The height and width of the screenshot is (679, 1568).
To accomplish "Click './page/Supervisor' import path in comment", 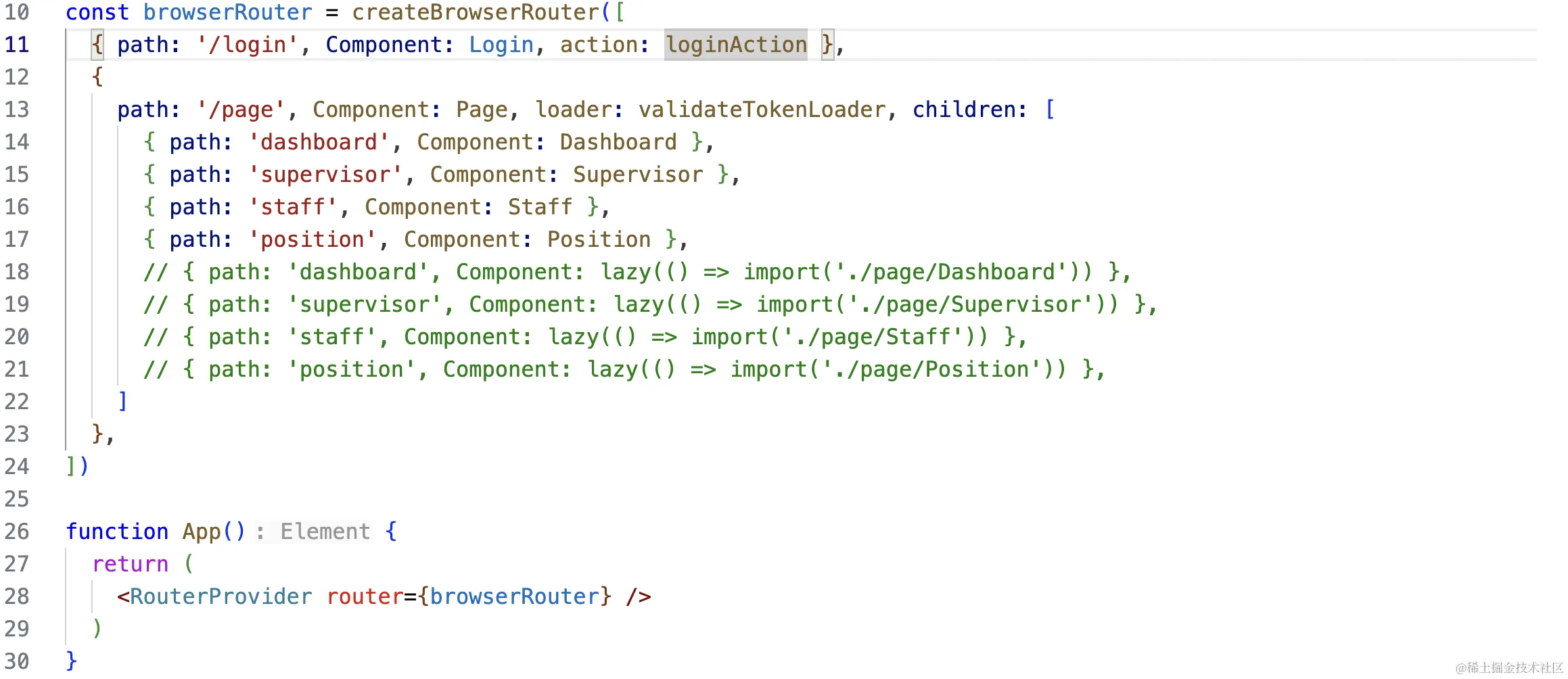I will coord(971,304).
